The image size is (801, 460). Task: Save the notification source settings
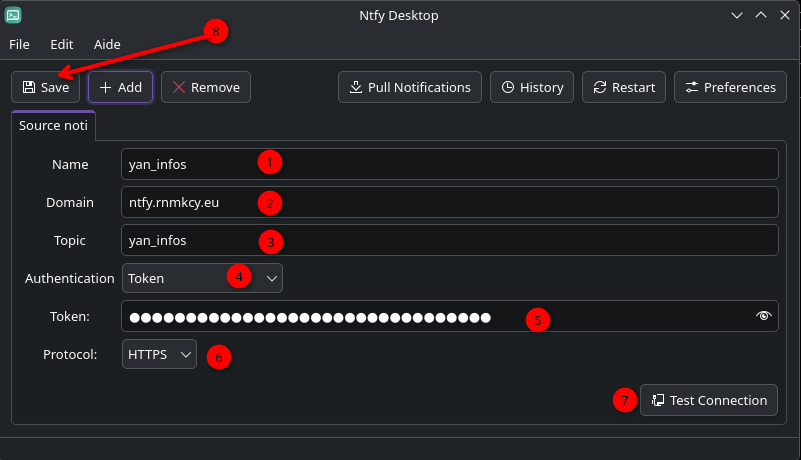tap(45, 87)
